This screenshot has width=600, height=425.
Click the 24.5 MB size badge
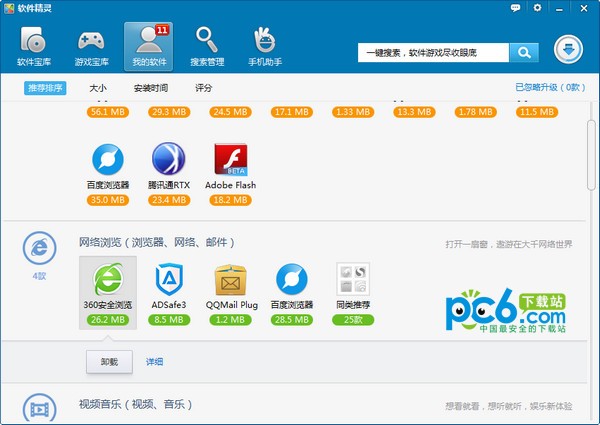(x=230, y=112)
